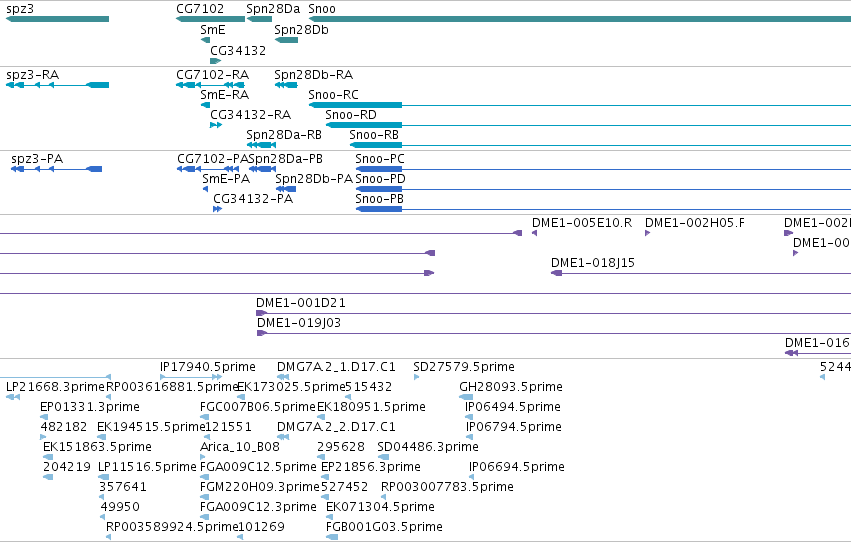The image size is (851, 542).
Task: Click the CG7102 gene label
Action: click(200, 9)
